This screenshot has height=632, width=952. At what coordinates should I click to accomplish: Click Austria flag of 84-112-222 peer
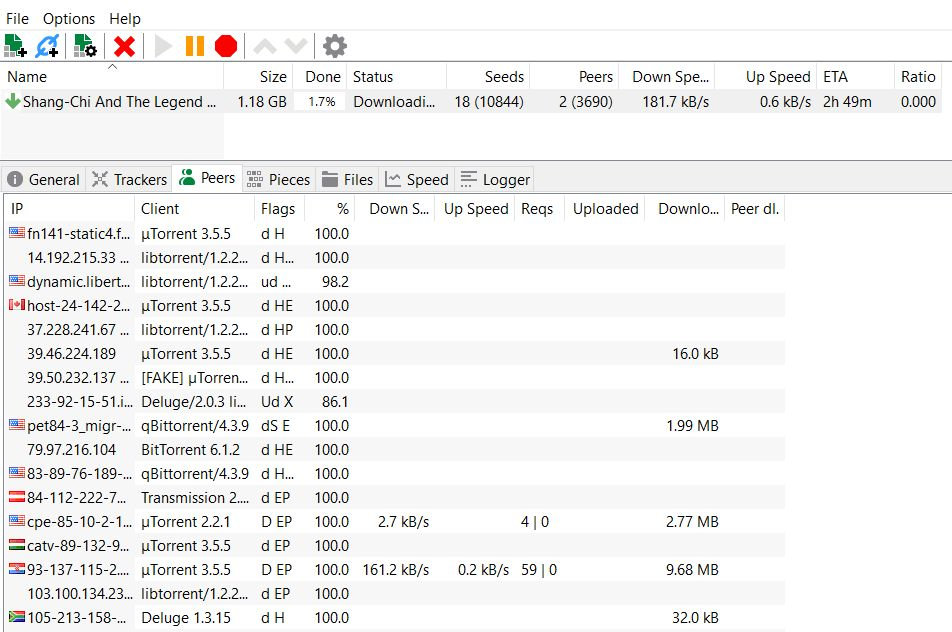pos(16,497)
